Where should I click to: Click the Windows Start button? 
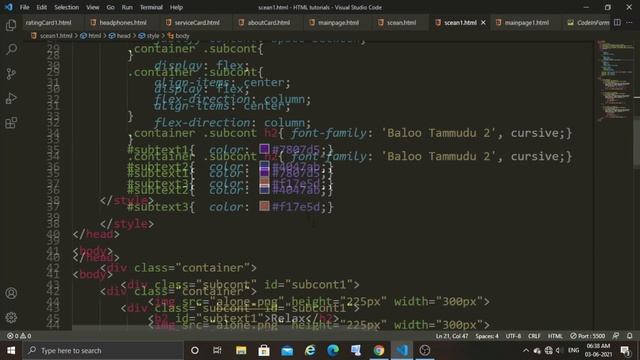[x=11, y=350]
